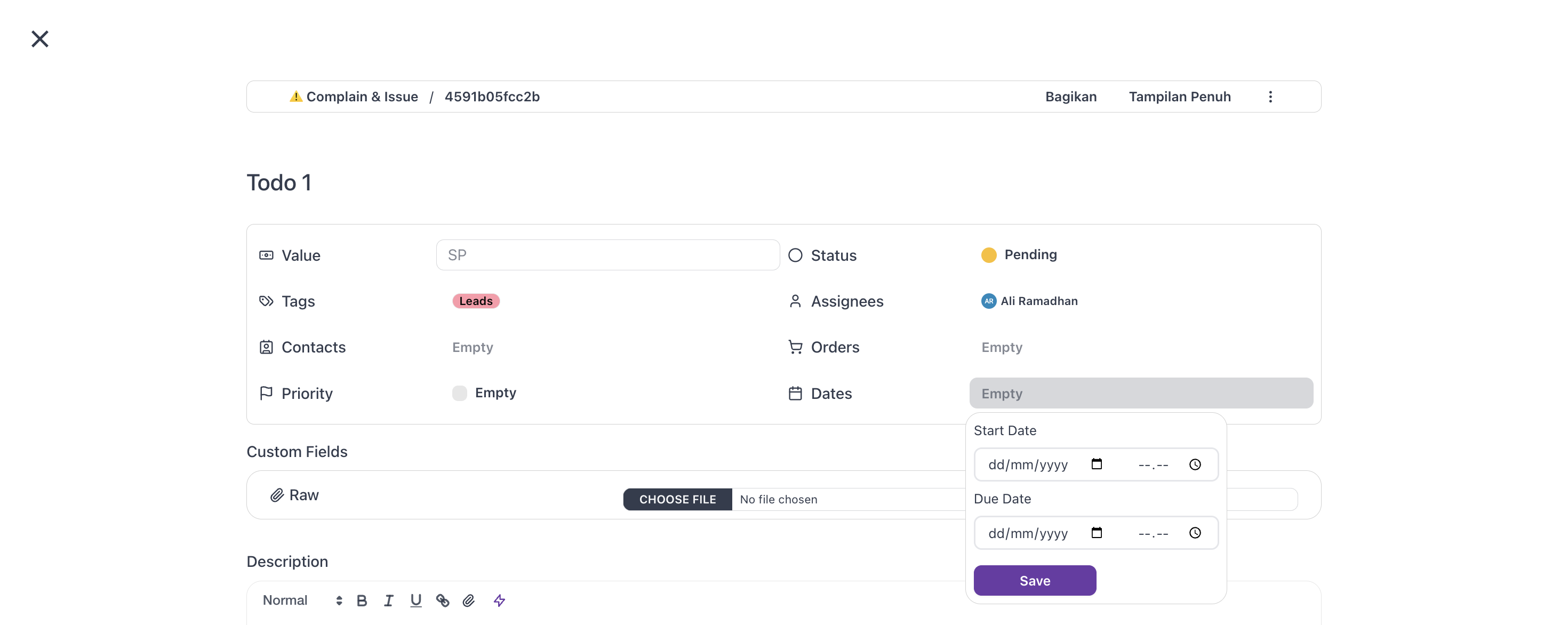
Task: Click the Custom Fields heading
Action: [297, 452]
